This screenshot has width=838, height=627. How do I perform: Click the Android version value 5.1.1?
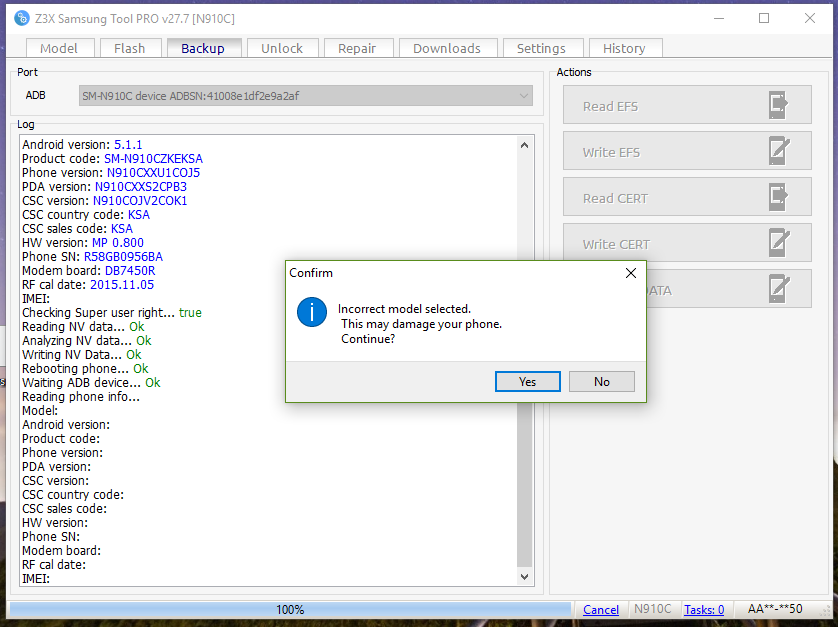128,145
